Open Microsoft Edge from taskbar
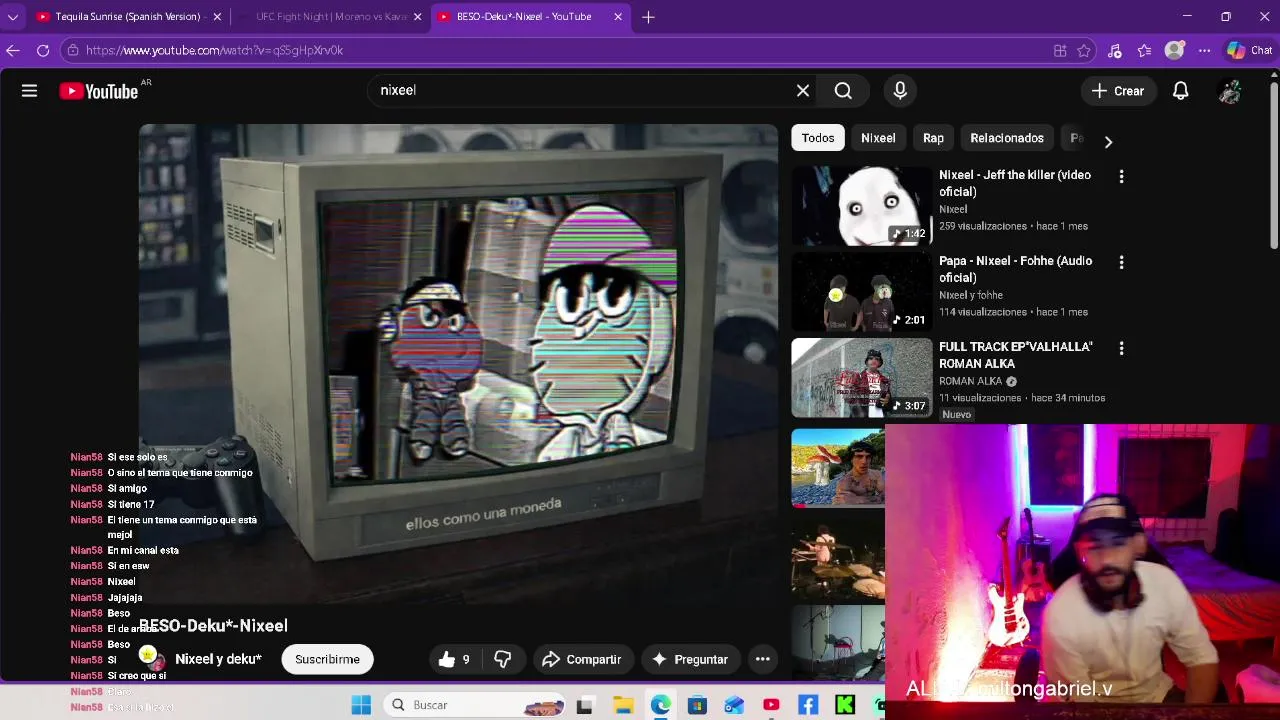 [660, 705]
